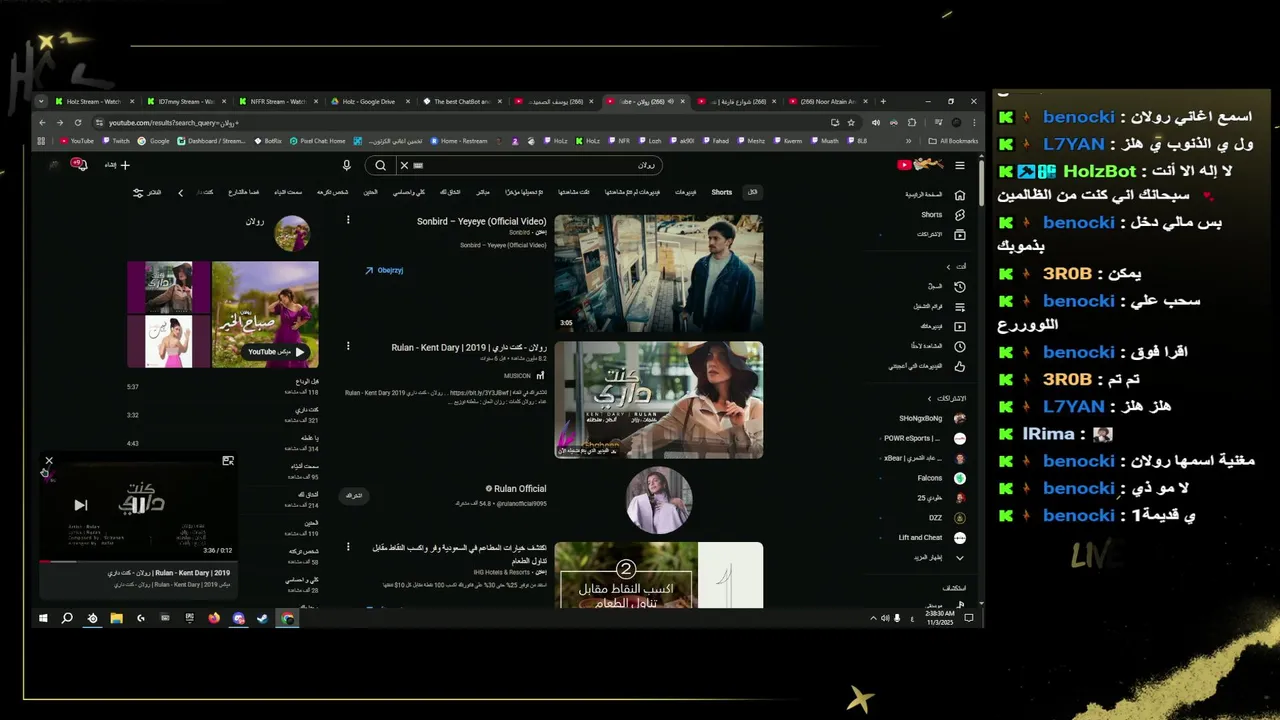Reload the page in Chrome

tap(76, 122)
